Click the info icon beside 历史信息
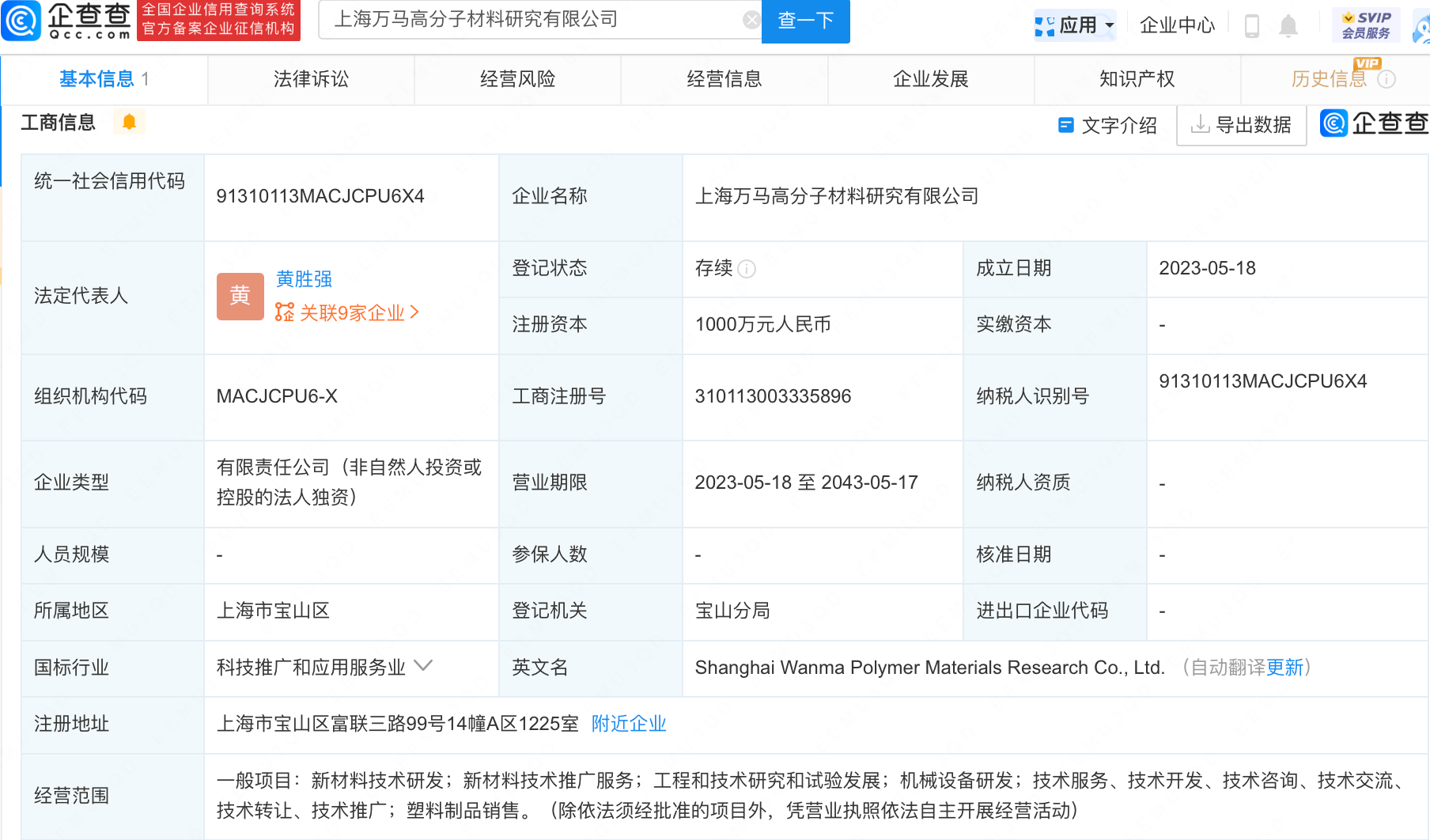This screenshot has height=840, width=1430. coord(1386,79)
